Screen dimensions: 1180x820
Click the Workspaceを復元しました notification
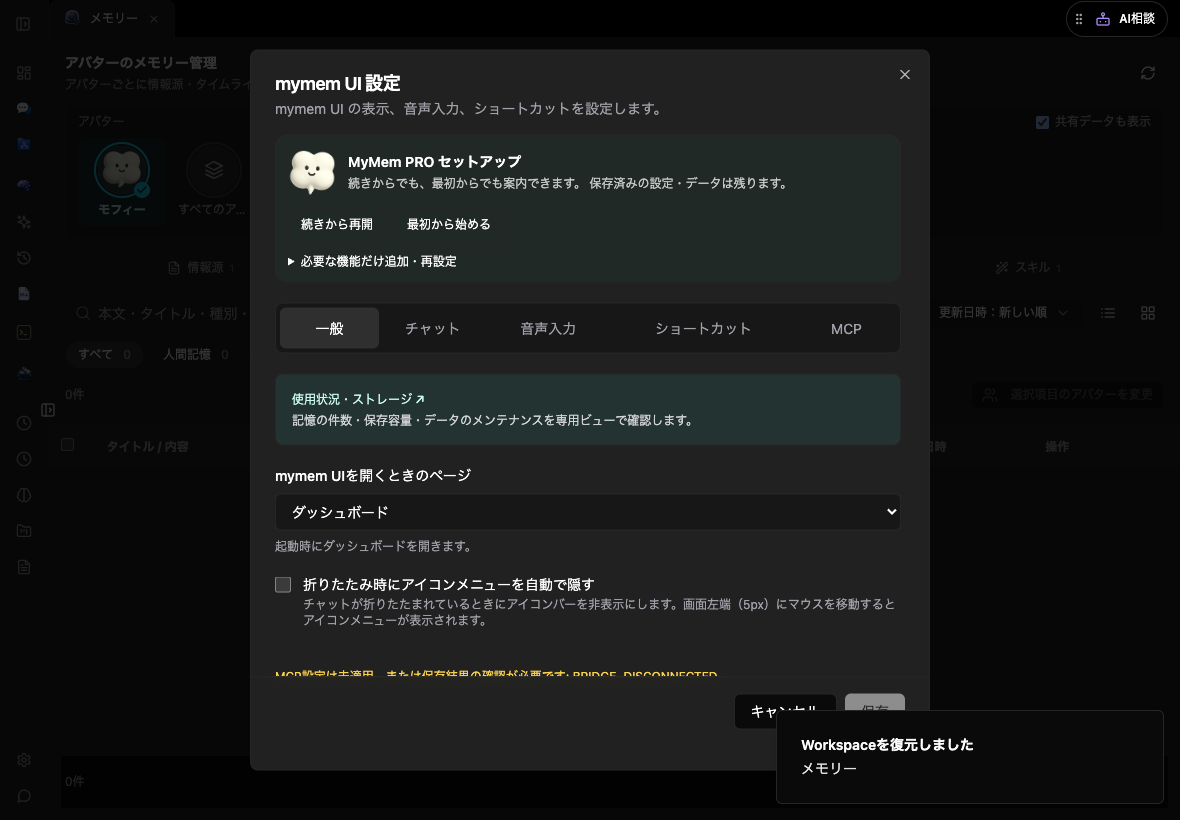[x=970, y=757]
